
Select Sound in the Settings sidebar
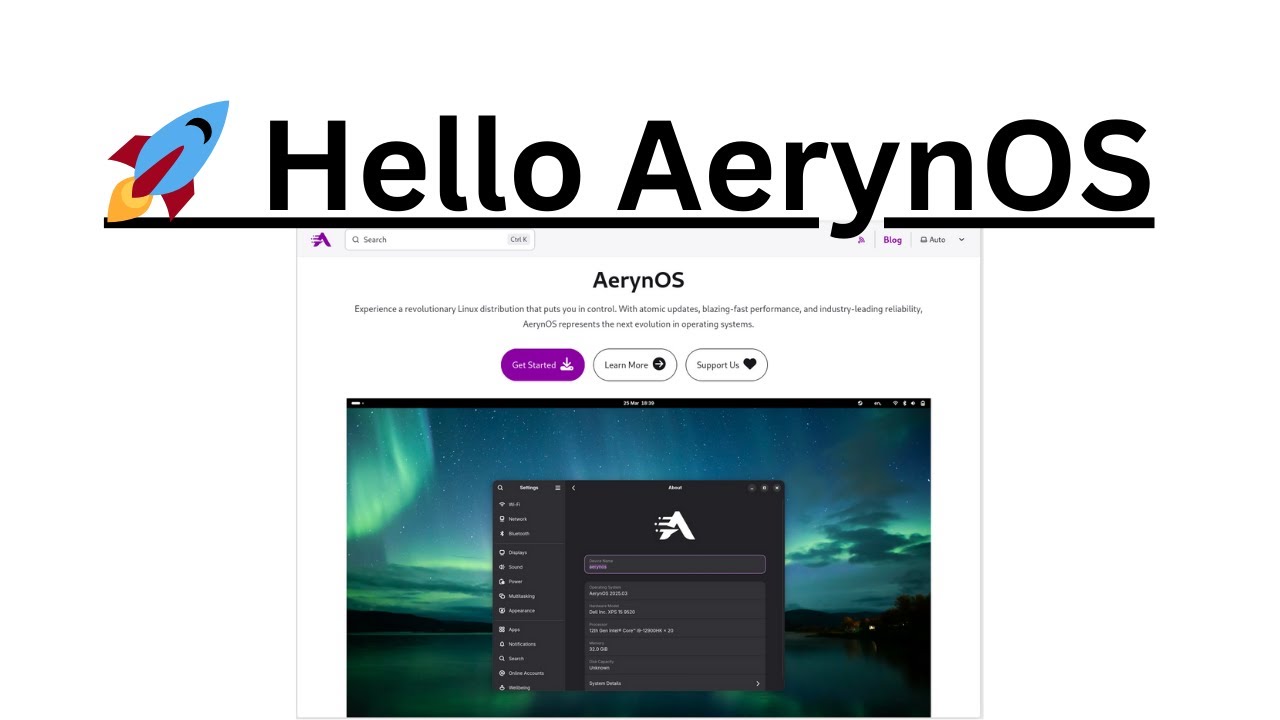pyautogui.click(x=529, y=567)
